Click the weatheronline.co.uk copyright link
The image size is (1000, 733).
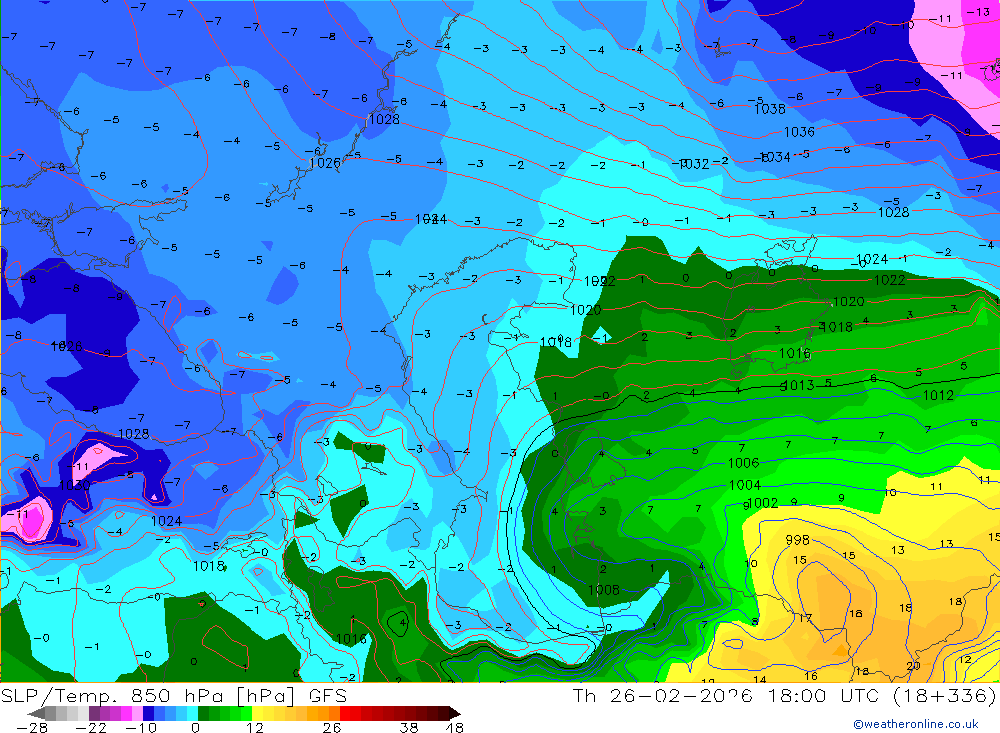pos(916,724)
